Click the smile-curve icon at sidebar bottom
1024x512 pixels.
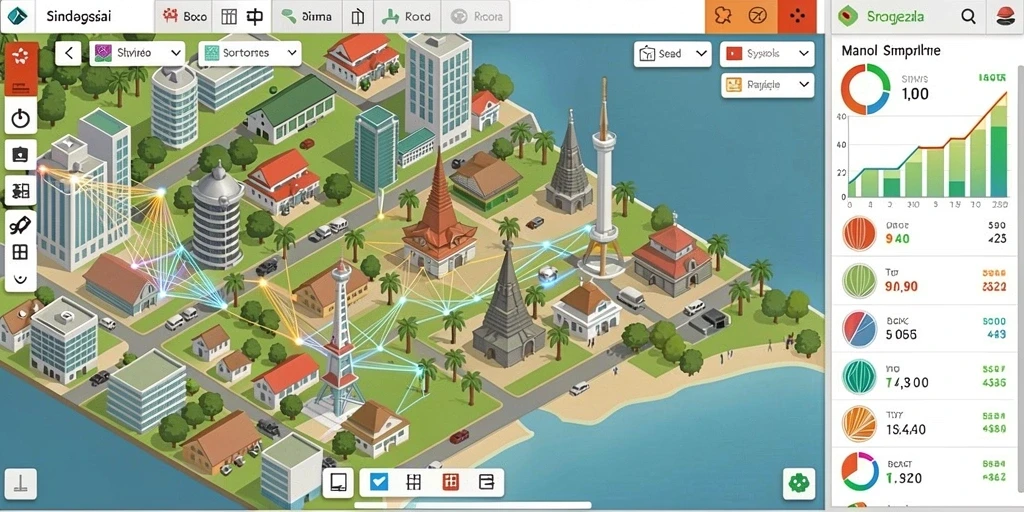point(20,280)
